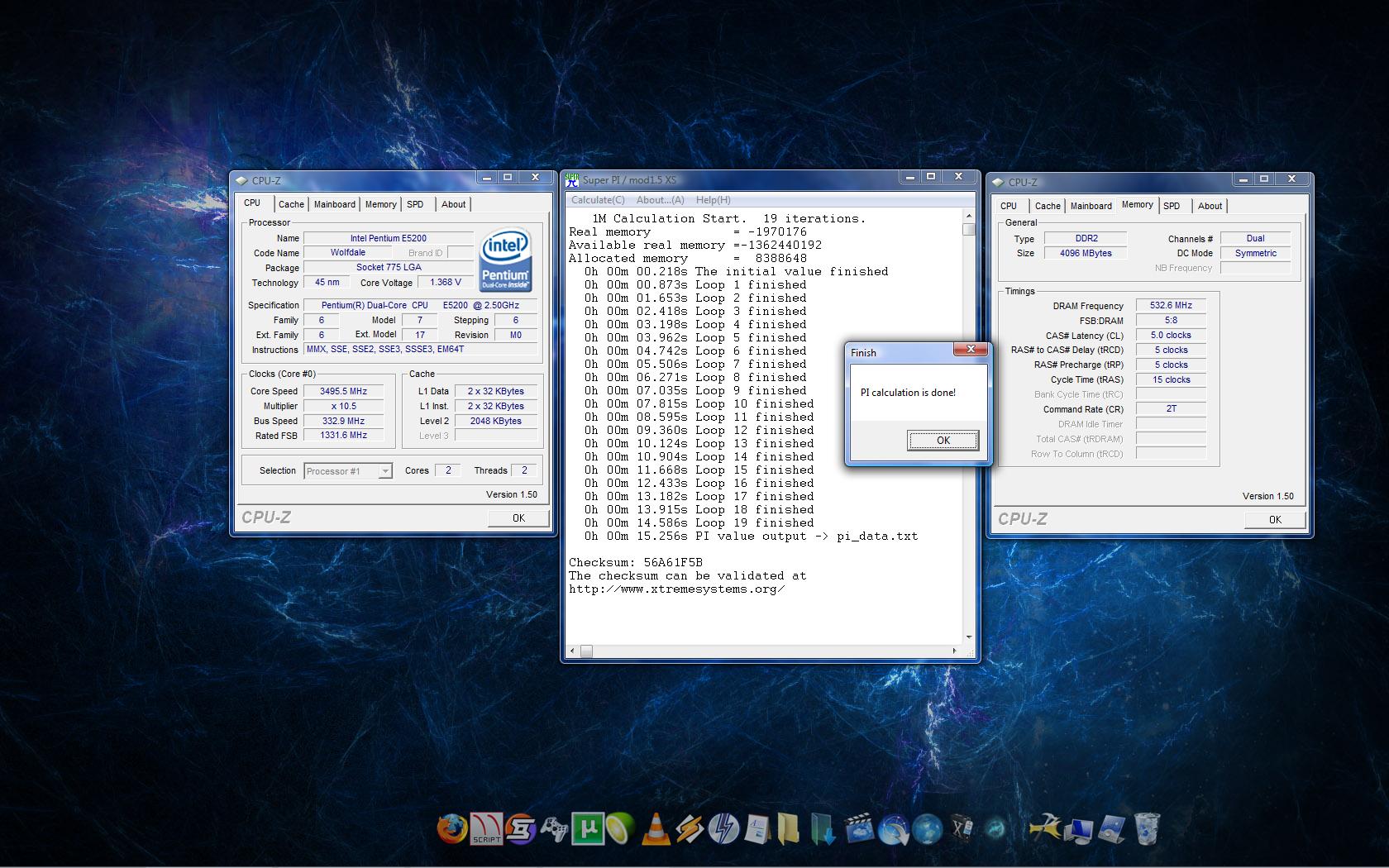Click OK in the Finish dialog

click(x=943, y=441)
